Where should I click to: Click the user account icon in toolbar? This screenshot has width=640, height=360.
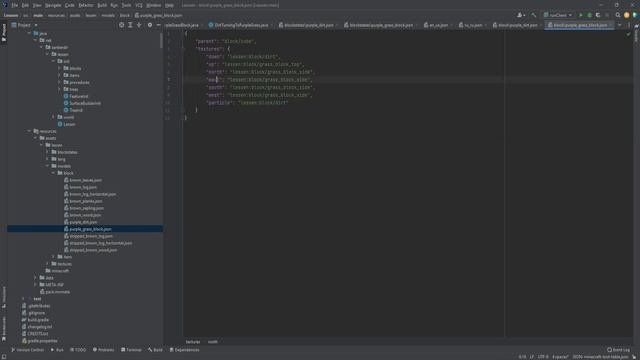click(x=520, y=15)
